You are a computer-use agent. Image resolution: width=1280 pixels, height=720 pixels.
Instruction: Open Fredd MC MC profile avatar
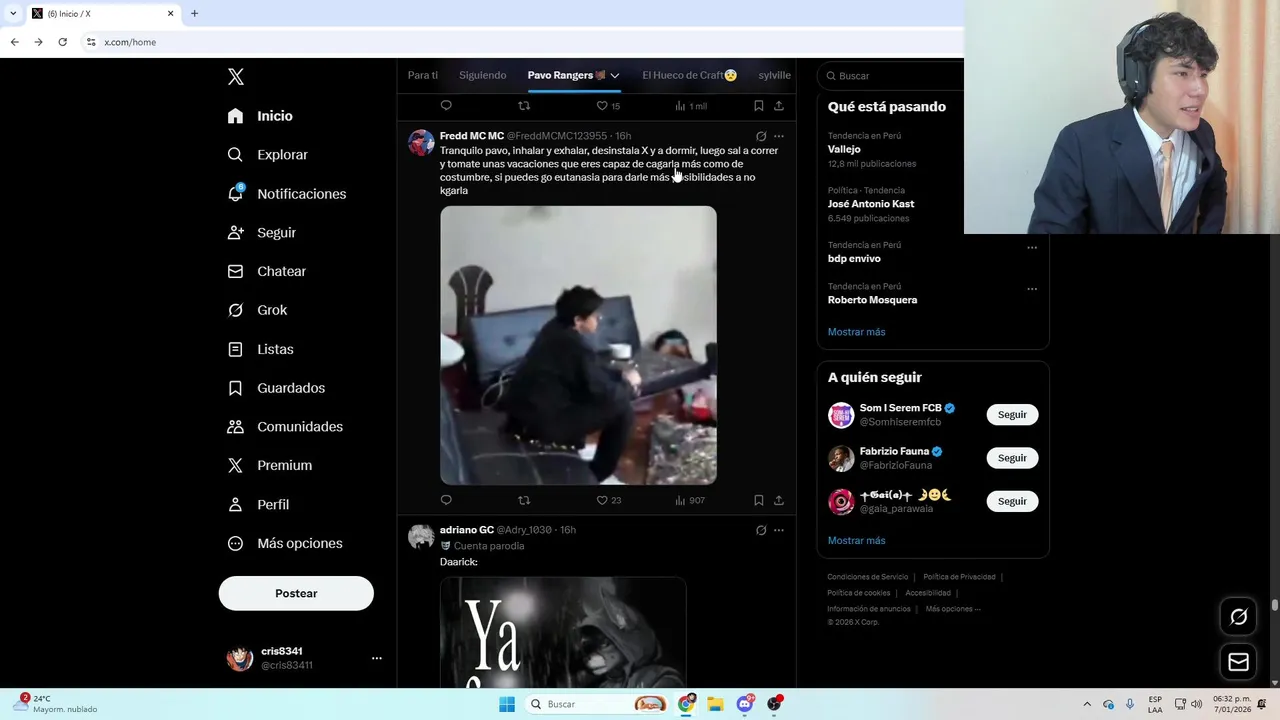(x=421, y=142)
